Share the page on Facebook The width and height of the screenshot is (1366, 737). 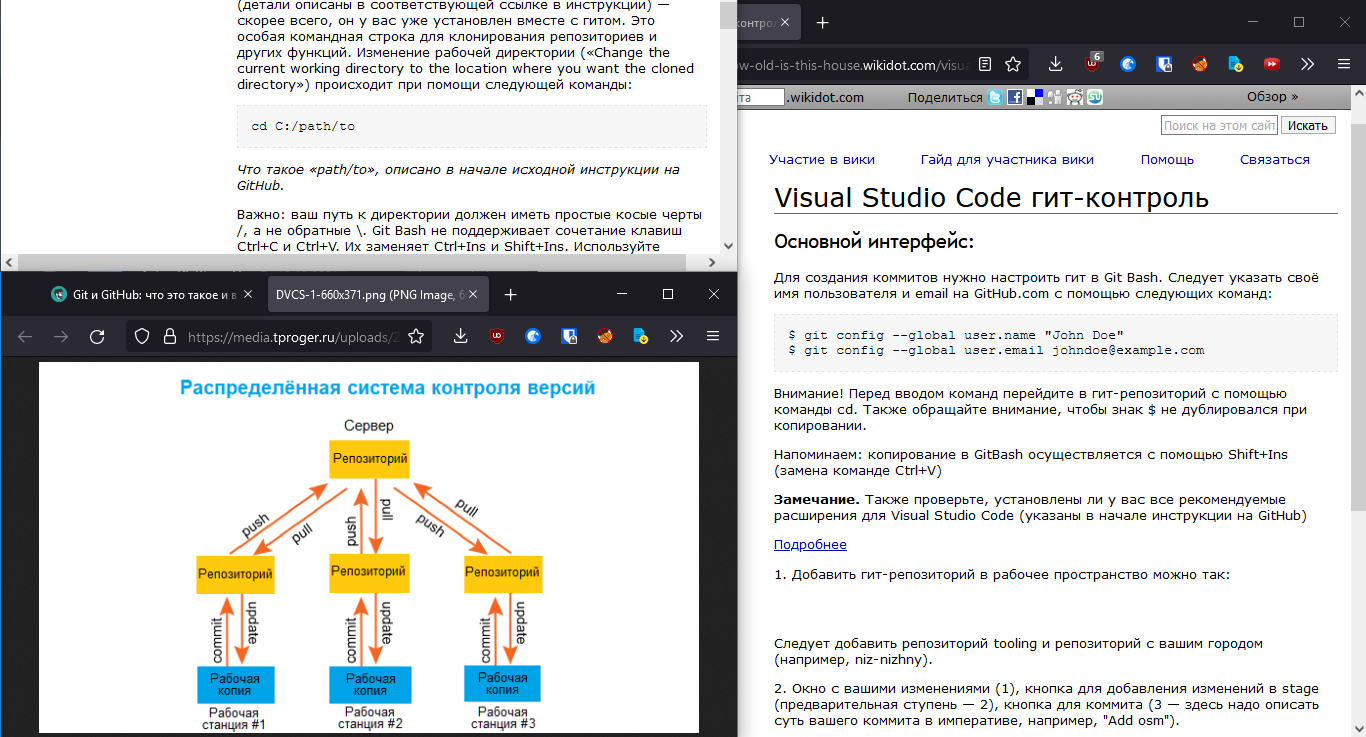tap(1014, 97)
